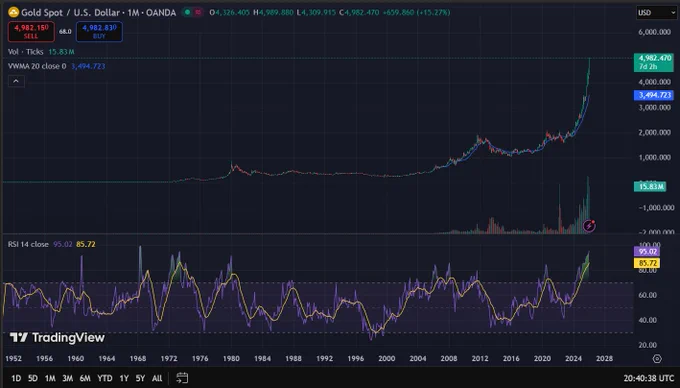Select the 6M time range

click(x=85, y=378)
